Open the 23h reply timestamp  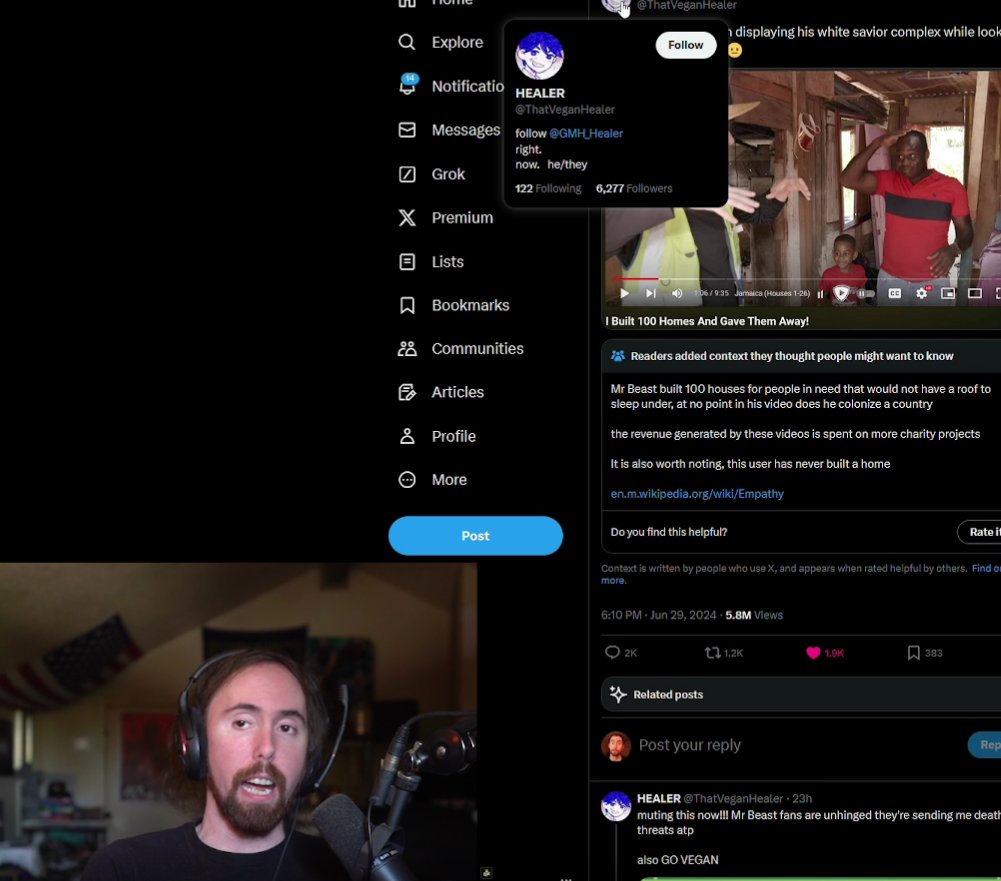[802, 799]
